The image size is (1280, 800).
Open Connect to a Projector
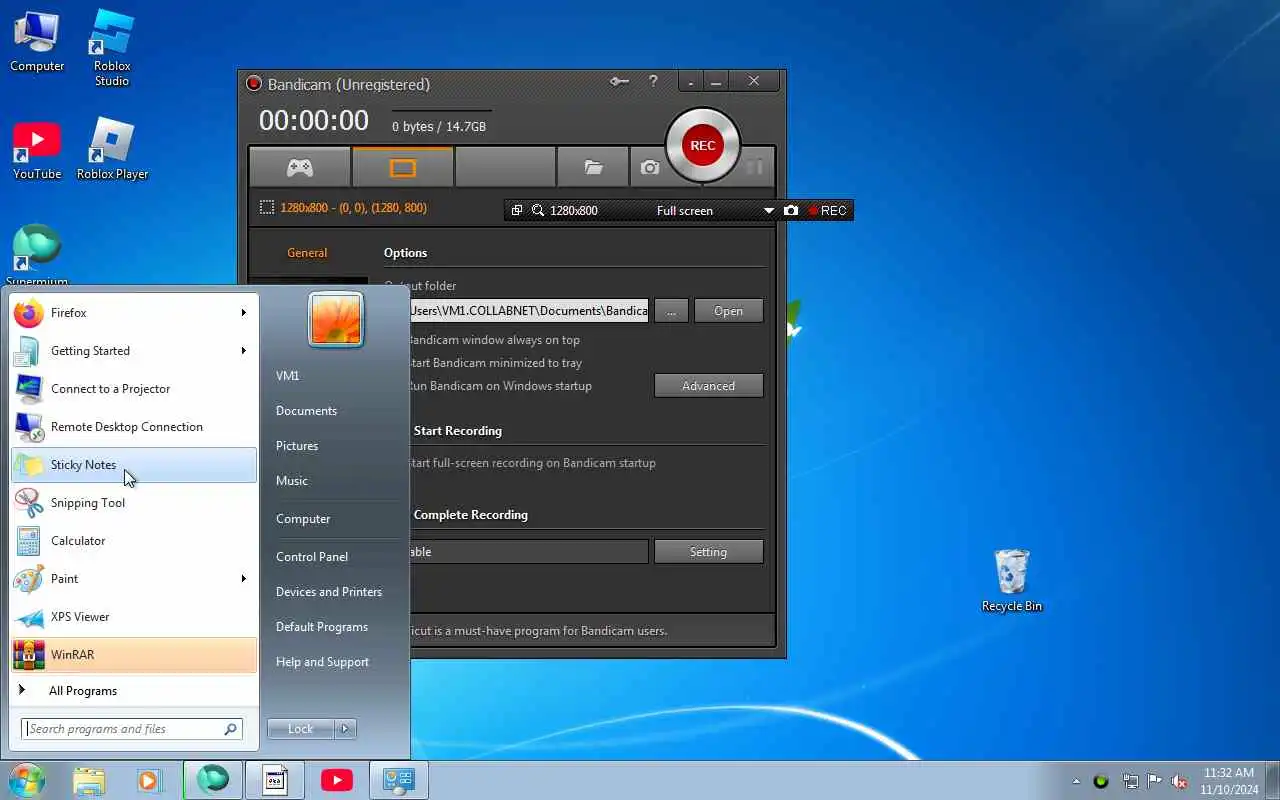point(133,389)
